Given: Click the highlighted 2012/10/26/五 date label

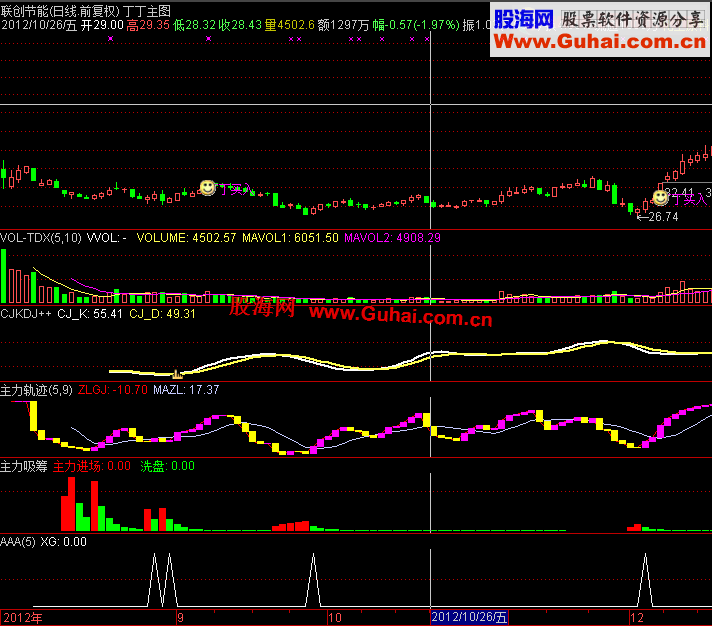Looking at the screenshot, I should (x=469, y=617).
